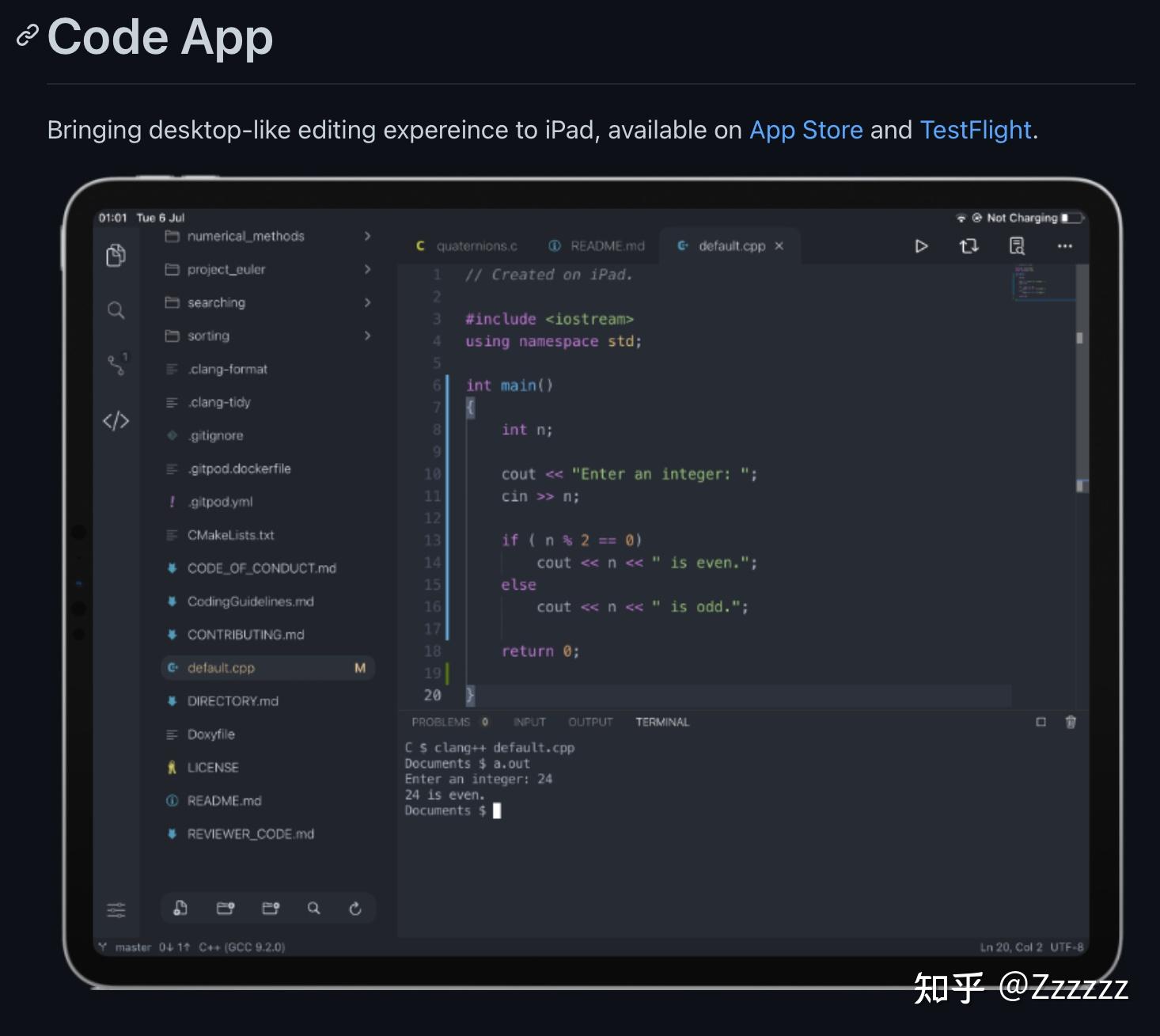
Task: Select the LICENSE file in the explorer
Action: tap(212, 767)
